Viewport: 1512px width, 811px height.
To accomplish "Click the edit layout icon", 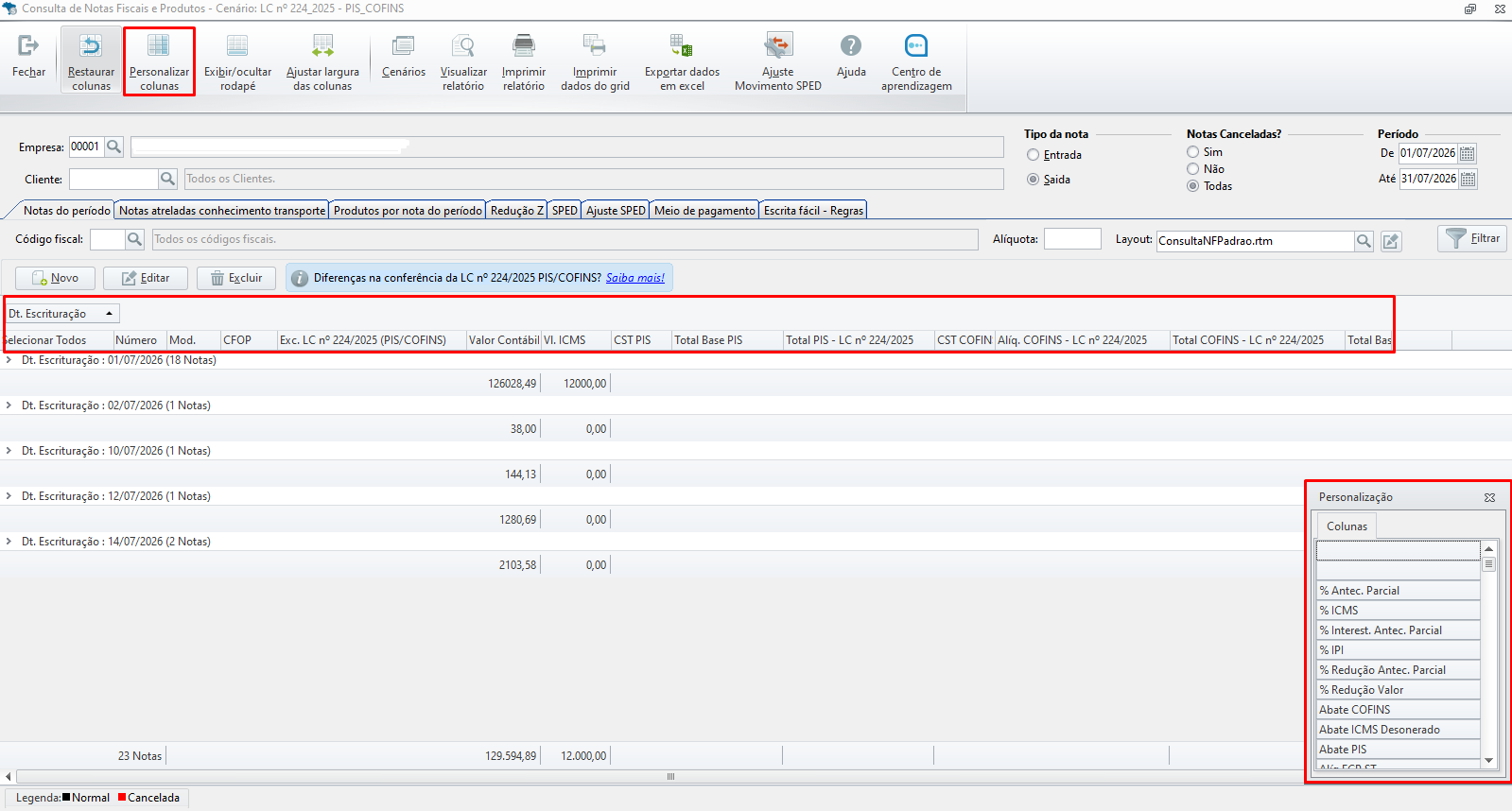I will coord(1391,241).
